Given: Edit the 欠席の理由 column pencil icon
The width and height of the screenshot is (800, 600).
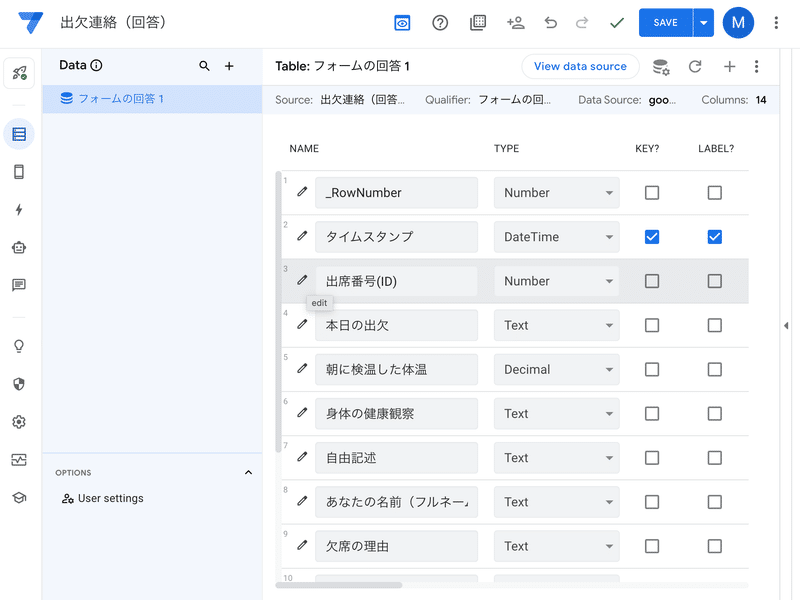Looking at the screenshot, I should (302, 545).
